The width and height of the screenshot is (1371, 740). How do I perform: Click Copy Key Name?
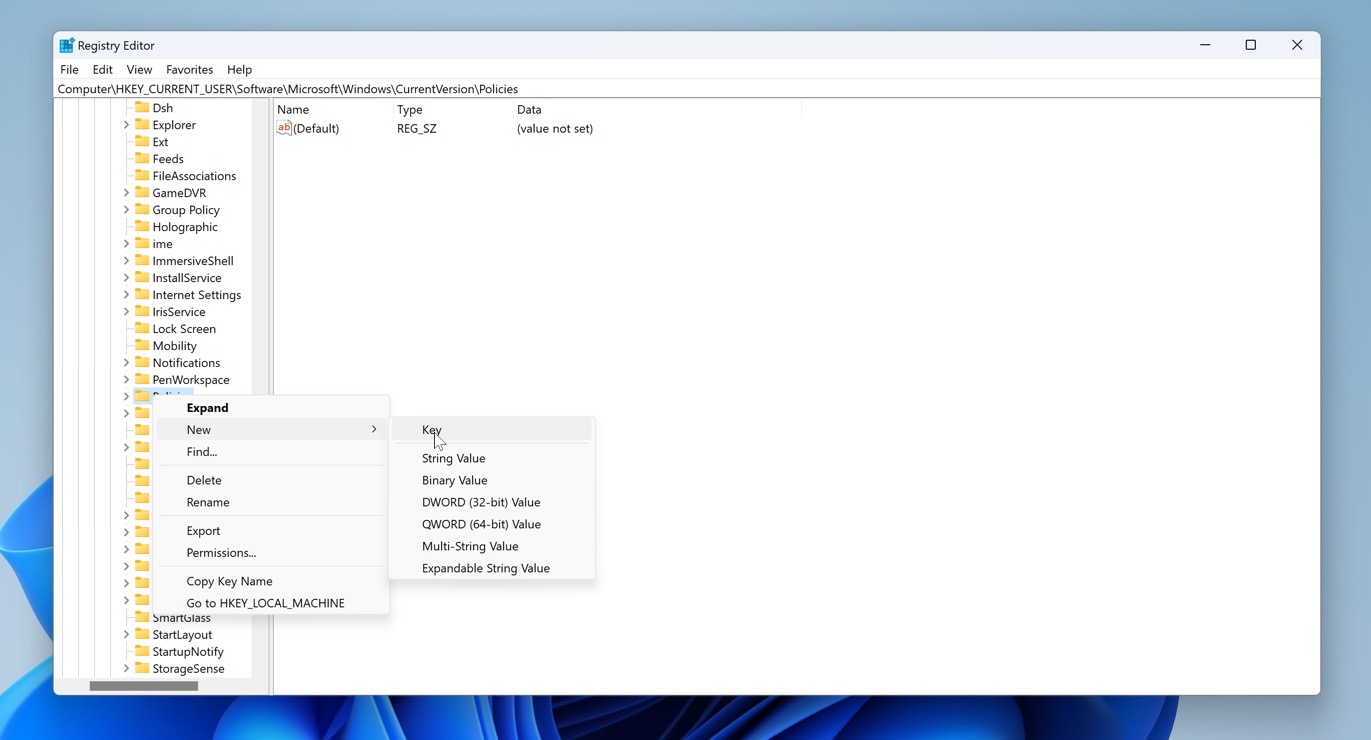tap(272, 581)
